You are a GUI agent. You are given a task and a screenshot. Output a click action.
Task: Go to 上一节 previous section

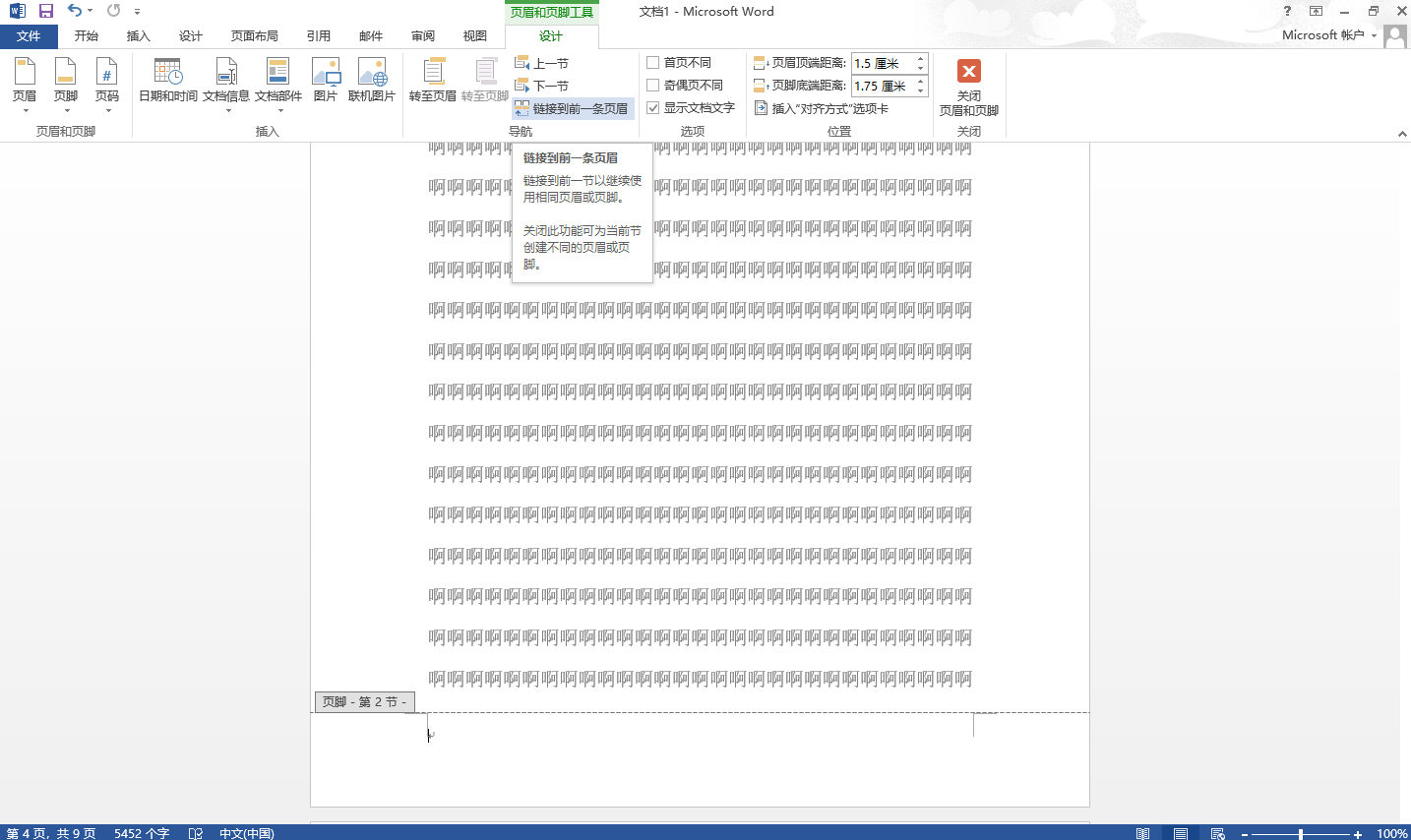tap(542, 63)
